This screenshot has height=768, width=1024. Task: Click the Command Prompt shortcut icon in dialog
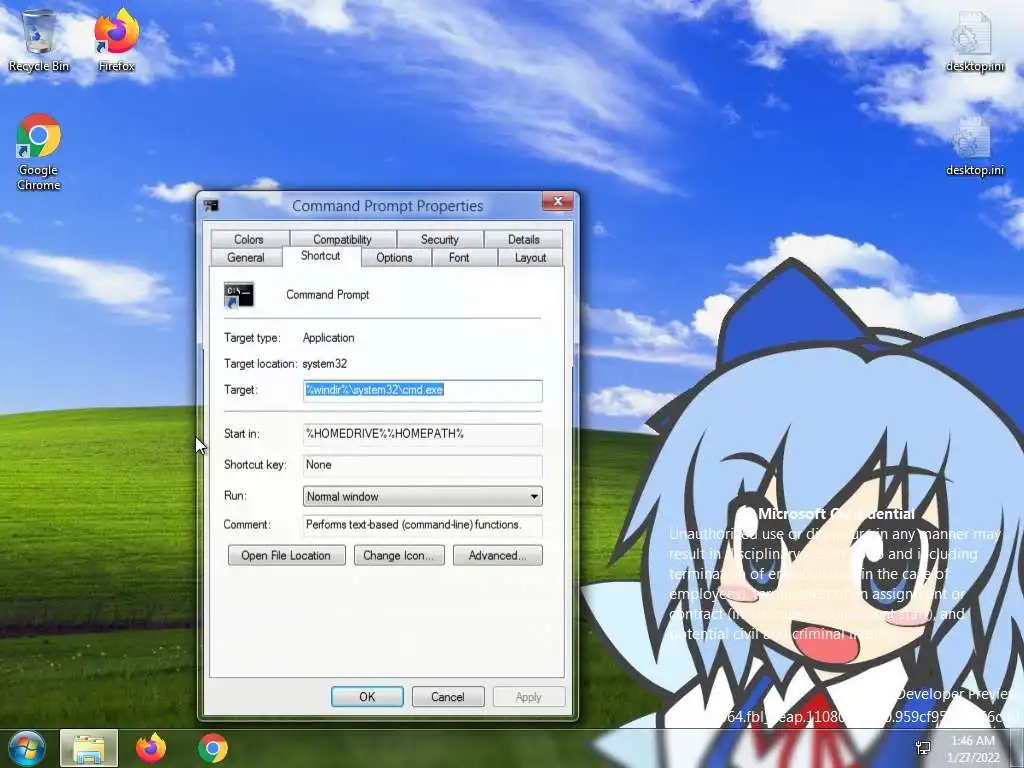tap(238, 295)
